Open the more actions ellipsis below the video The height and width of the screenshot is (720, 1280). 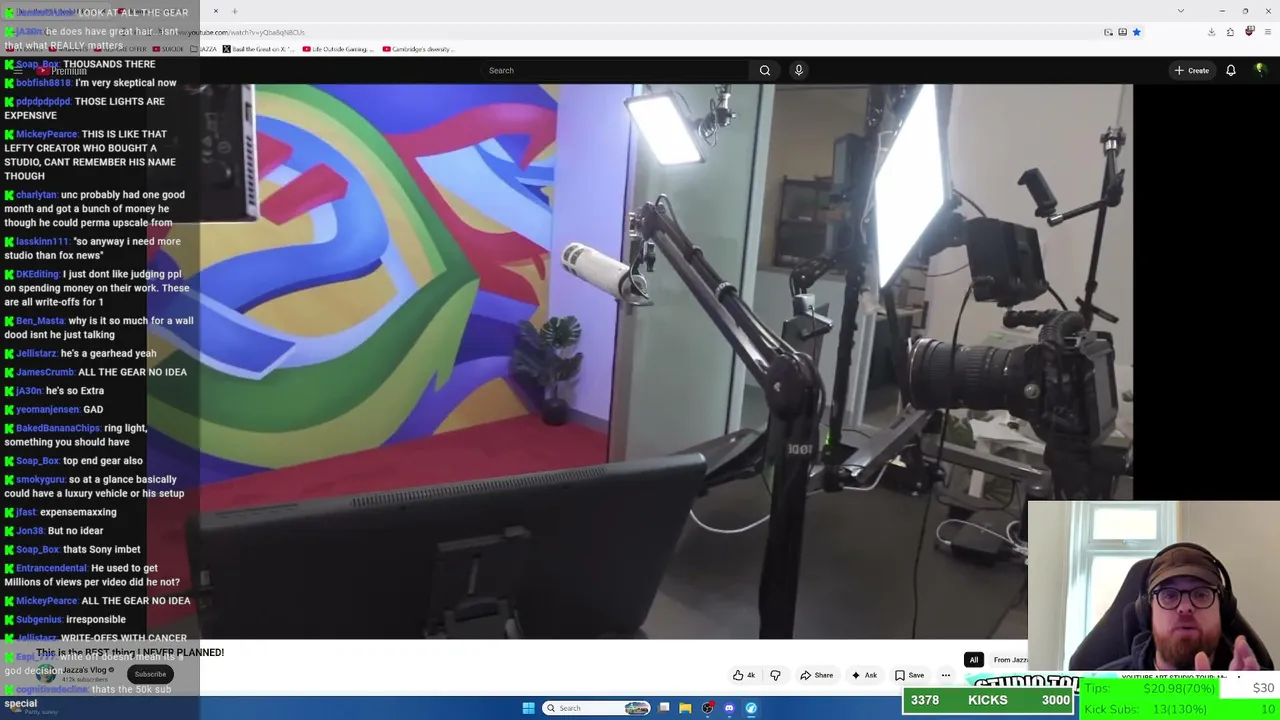(x=946, y=675)
